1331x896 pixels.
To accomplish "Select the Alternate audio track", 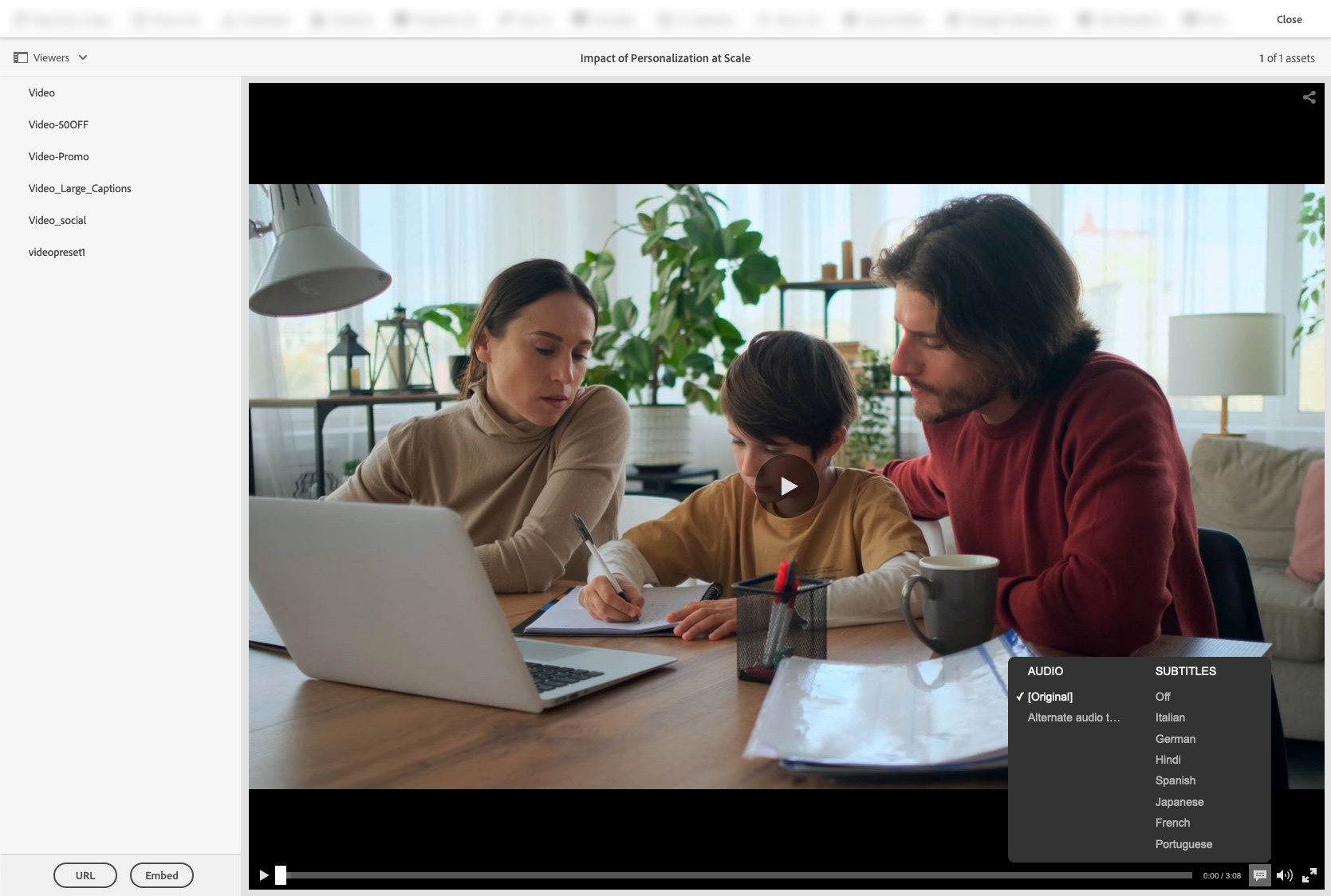I will tap(1073, 717).
